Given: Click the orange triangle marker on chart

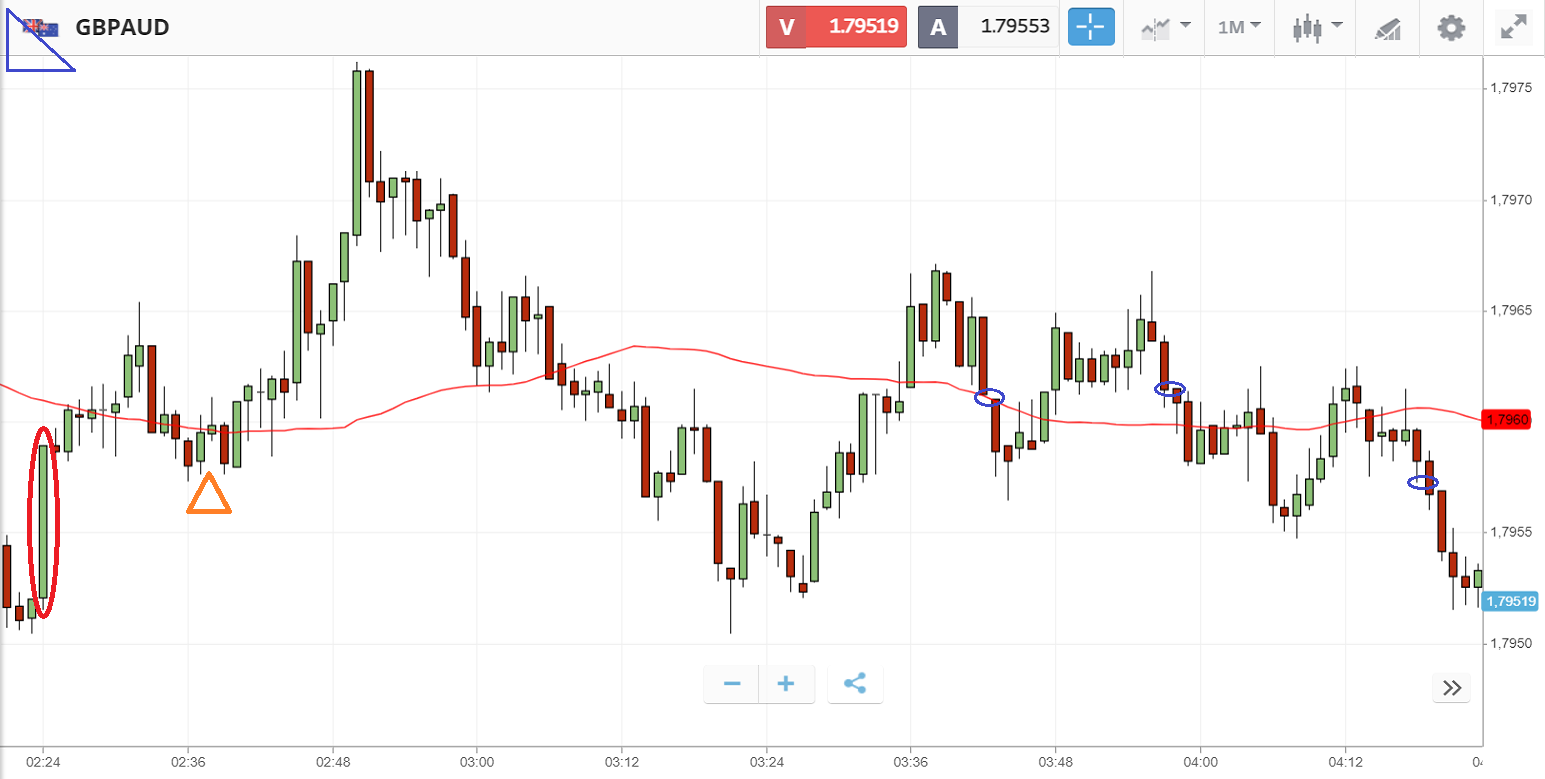Looking at the screenshot, I should pyautogui.click(x=208, y=496).
